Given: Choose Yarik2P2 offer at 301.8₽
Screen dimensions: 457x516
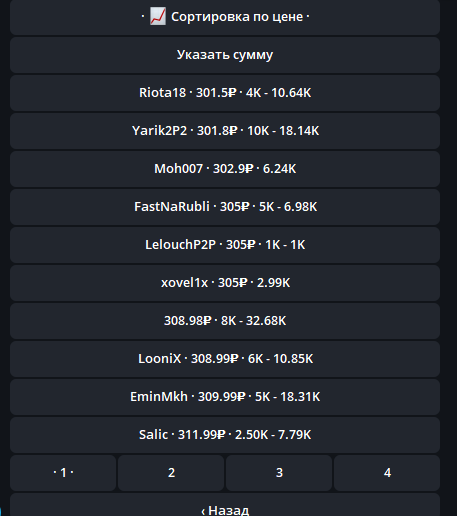Looking at the screenshot, I should point(225,131).
